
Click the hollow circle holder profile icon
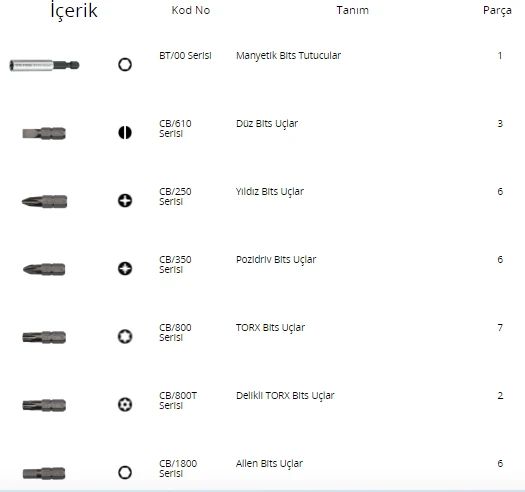point(125,64)
